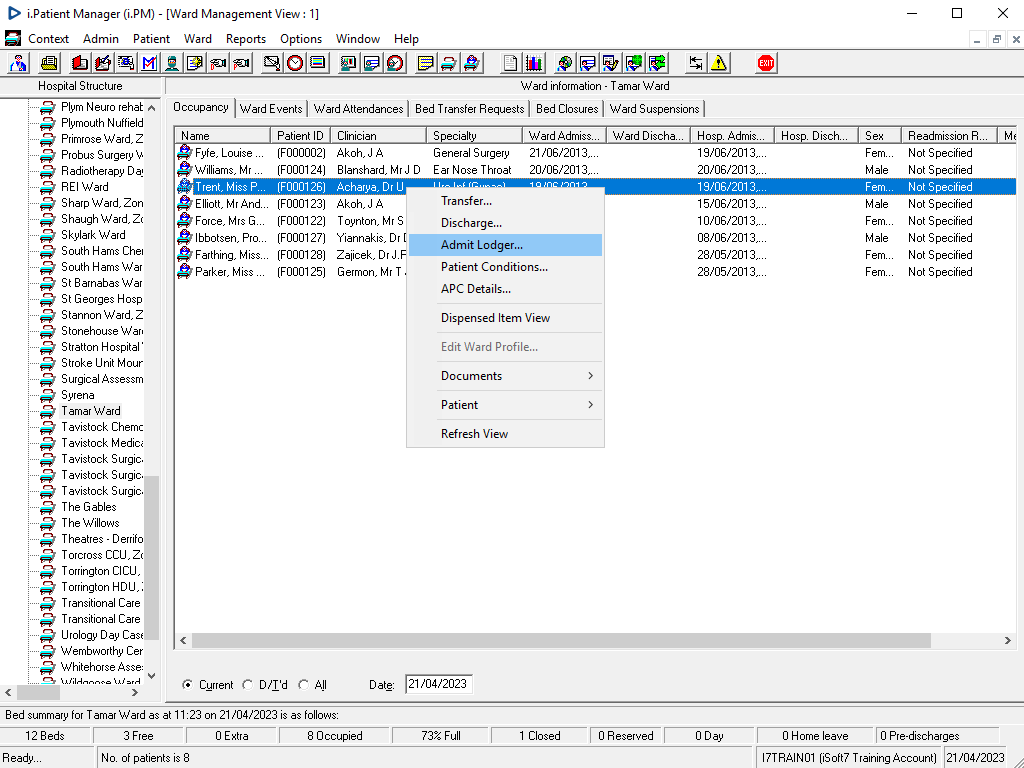1024x768 pixels.
Task: Sort by the Specialty column header
Action: (475, 136)
